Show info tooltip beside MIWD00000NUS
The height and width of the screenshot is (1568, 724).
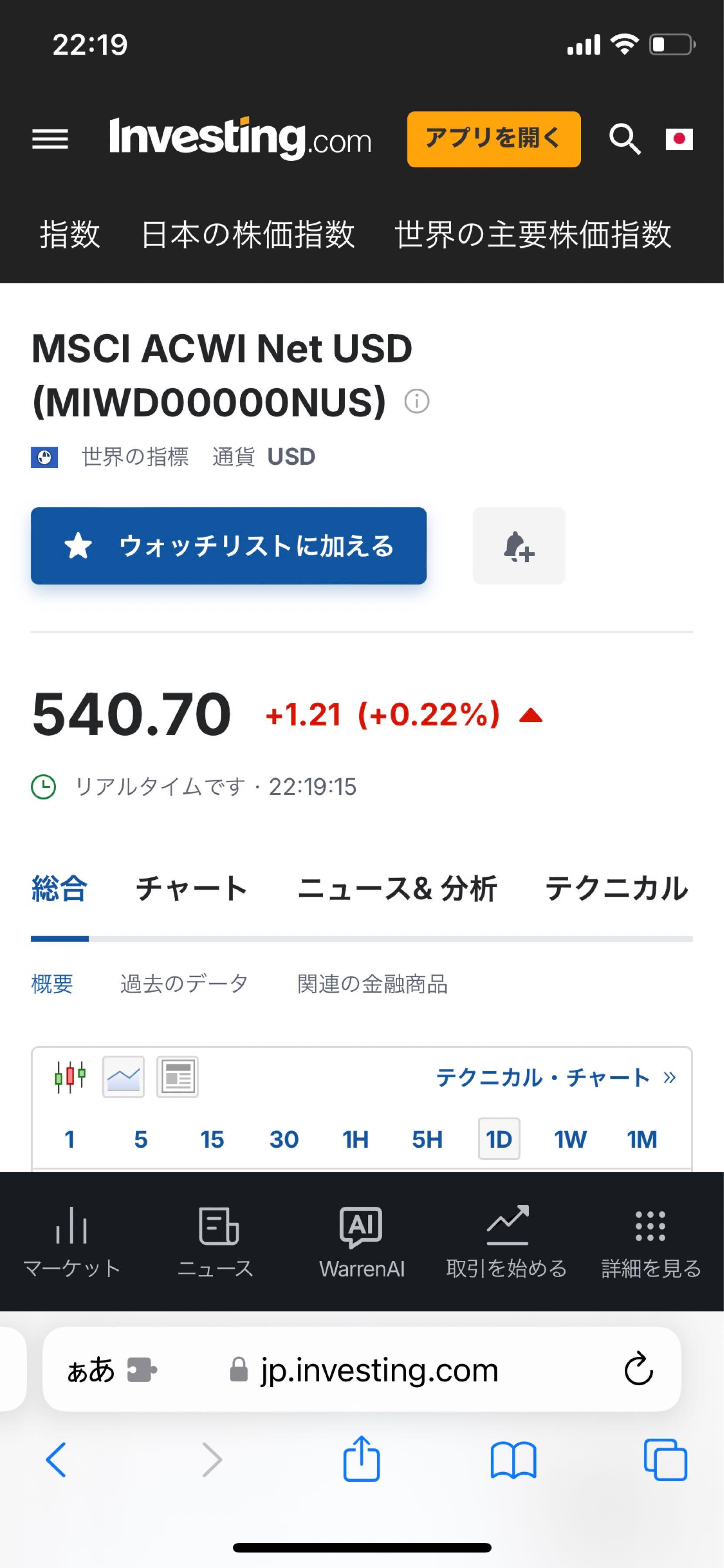[x=417, y=402]
